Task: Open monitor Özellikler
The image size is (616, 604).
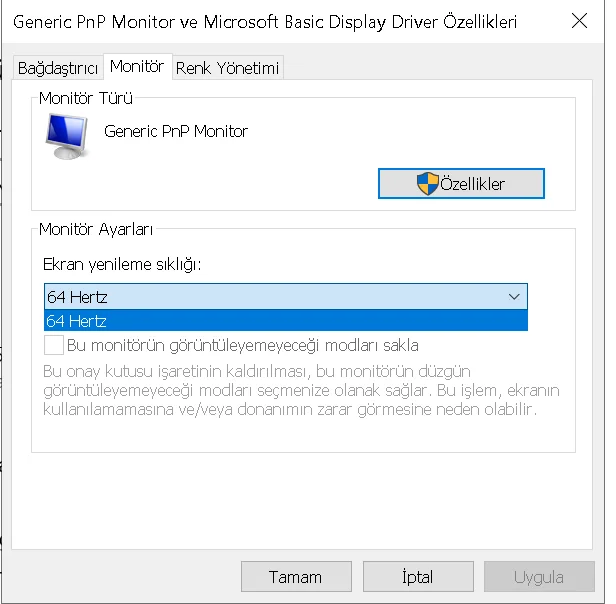Action: pyautogui.click(x=461, y=184)
